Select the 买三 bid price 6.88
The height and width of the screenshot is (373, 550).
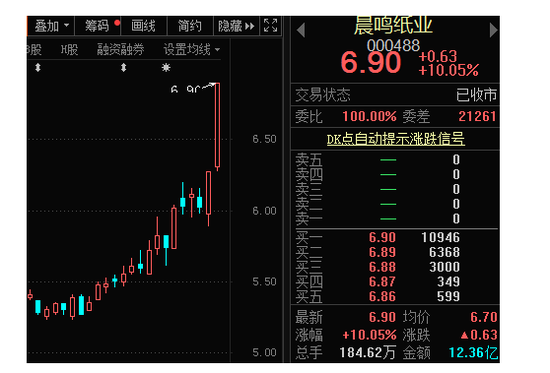[x=382, y=267]
